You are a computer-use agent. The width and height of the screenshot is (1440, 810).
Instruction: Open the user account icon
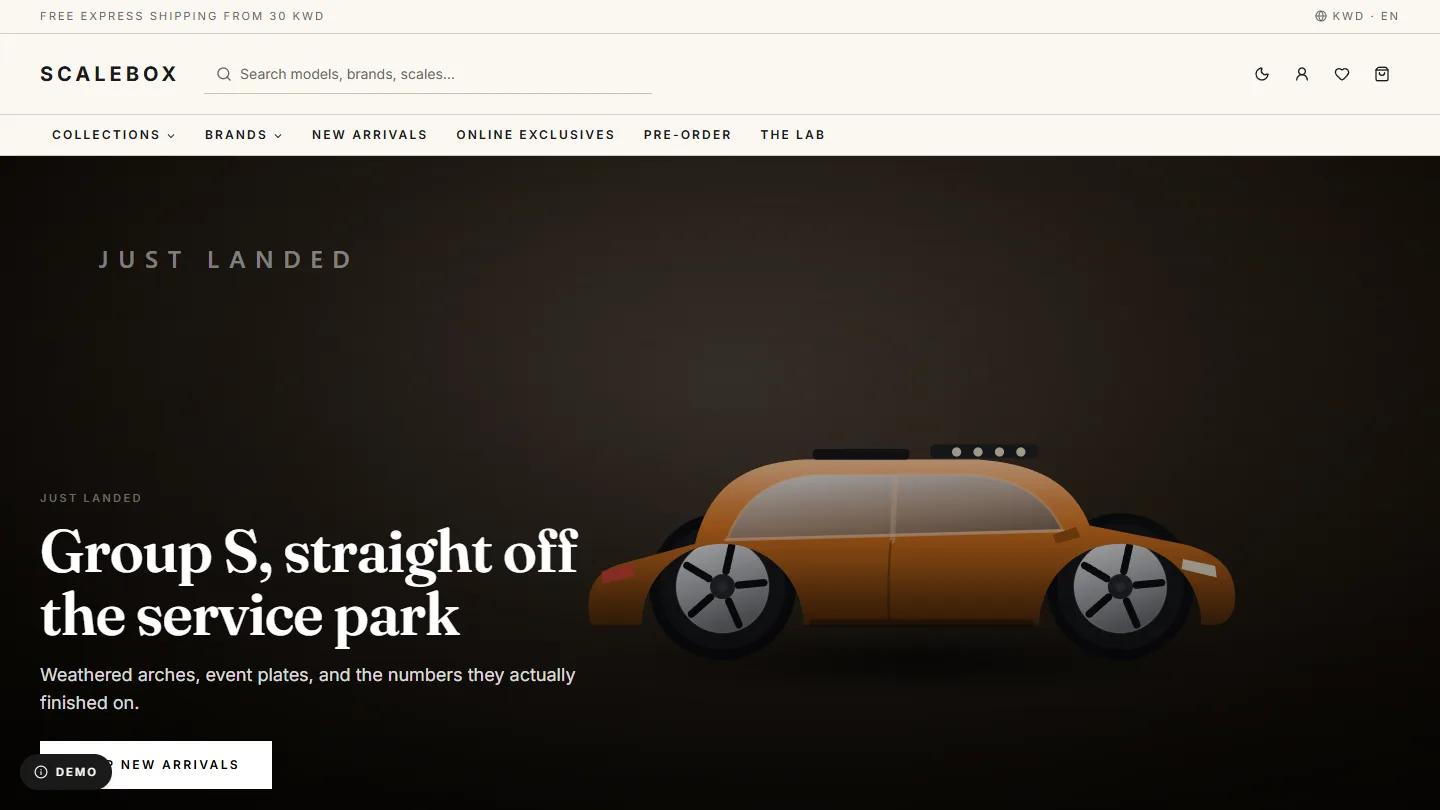(1302, 74)
